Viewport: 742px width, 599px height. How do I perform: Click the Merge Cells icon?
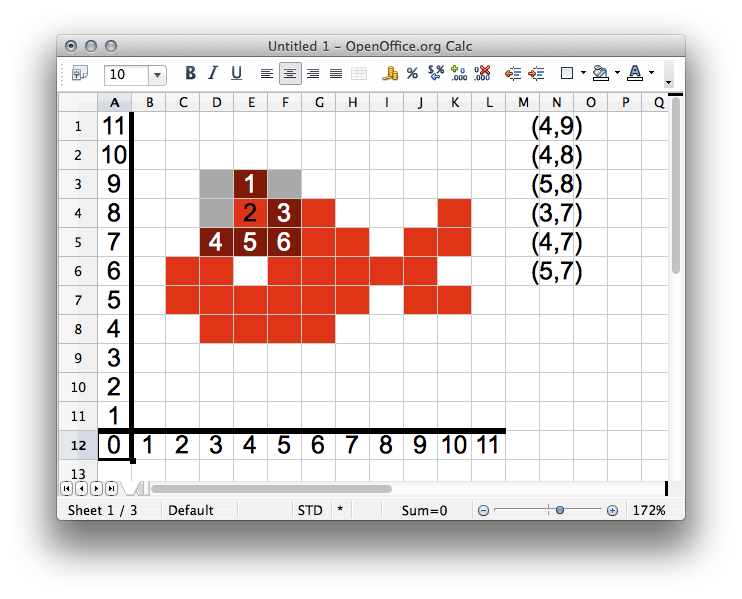click(359, 74)
